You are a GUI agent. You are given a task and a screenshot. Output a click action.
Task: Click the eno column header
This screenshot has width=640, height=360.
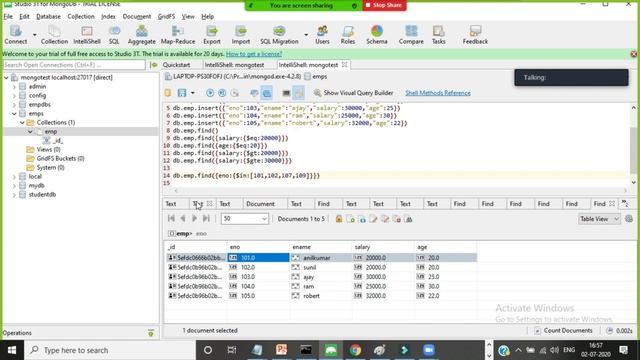pyautogui.click(x=258, y=247)
